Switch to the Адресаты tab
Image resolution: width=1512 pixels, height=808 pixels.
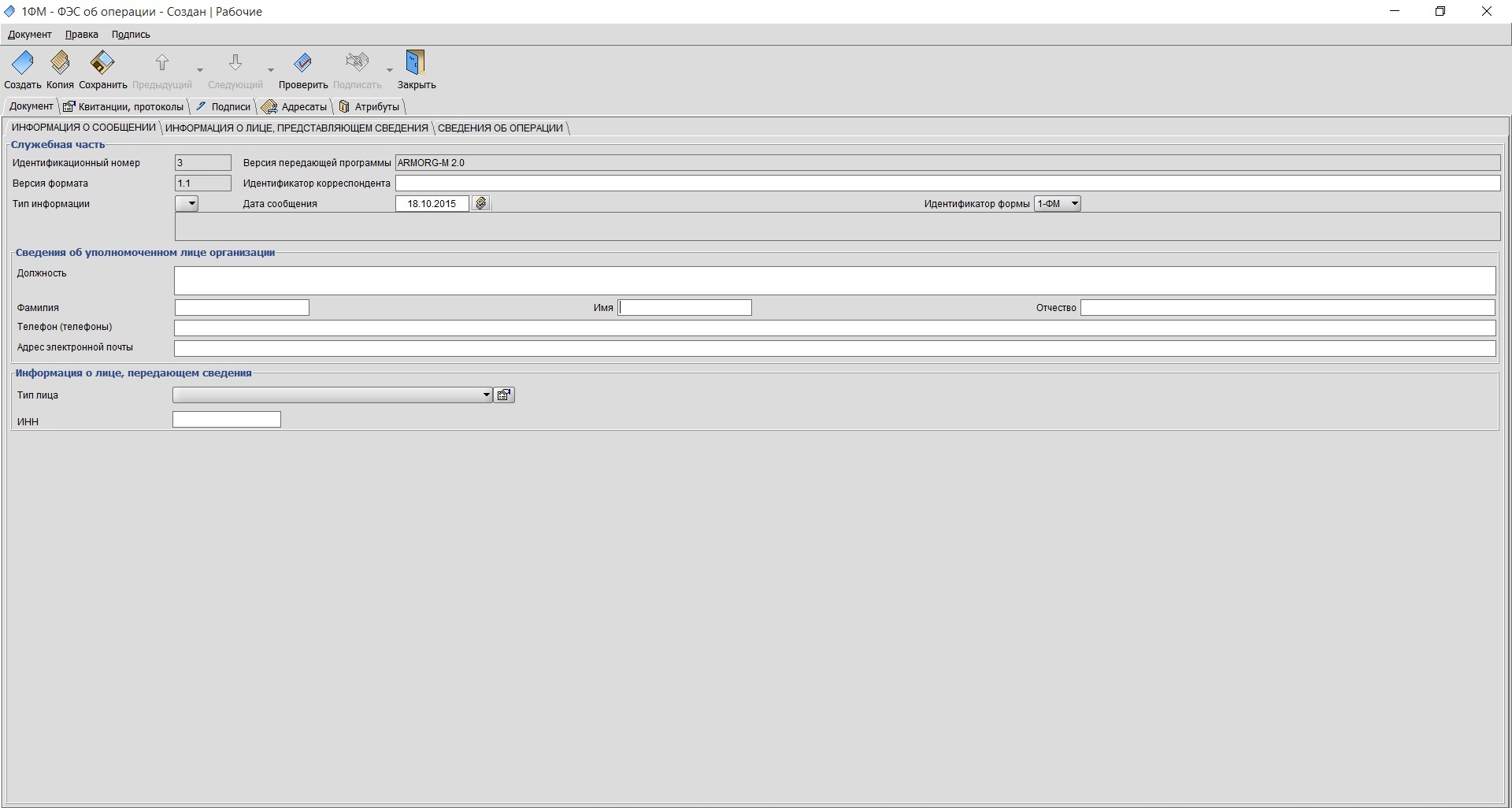[295, 107]
